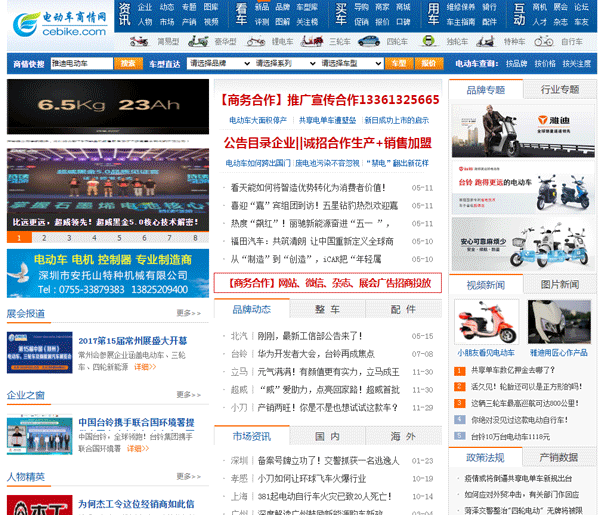600x515 pixels.
Task: Click the 按价格 query link
Action: tap(545, 64)
